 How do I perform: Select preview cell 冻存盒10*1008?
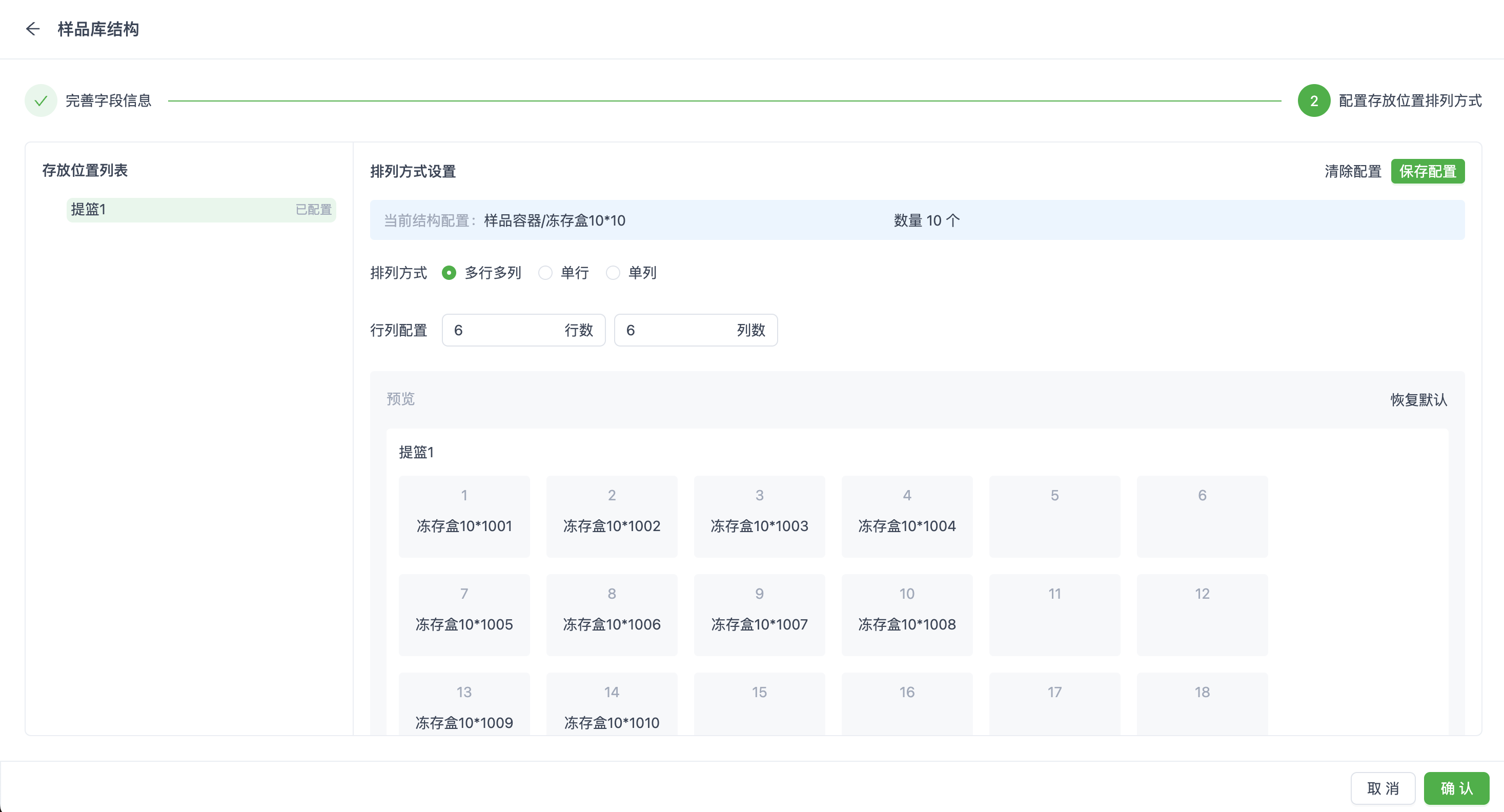[x=907, y=615]
